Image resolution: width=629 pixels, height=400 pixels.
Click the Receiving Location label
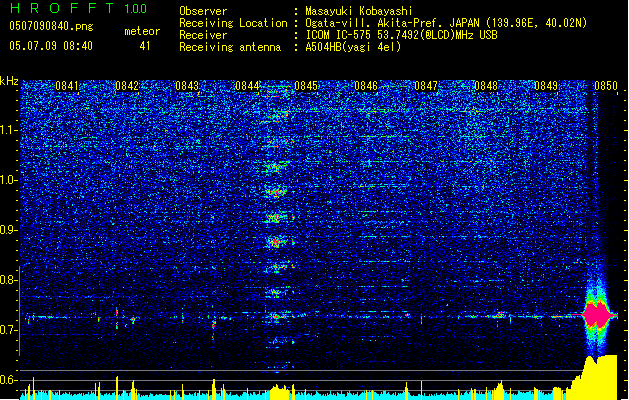(x=233, y=23)
